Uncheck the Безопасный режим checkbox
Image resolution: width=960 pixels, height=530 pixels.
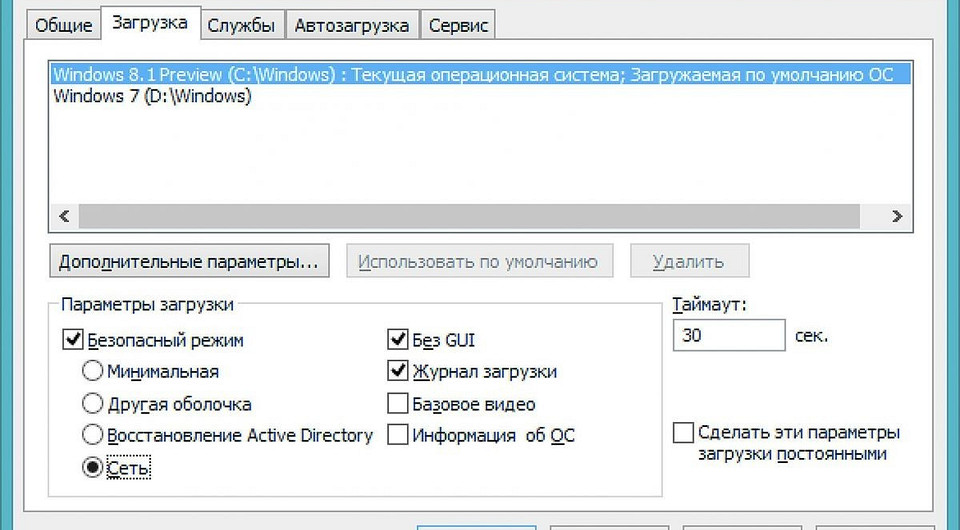click(73, 340)
